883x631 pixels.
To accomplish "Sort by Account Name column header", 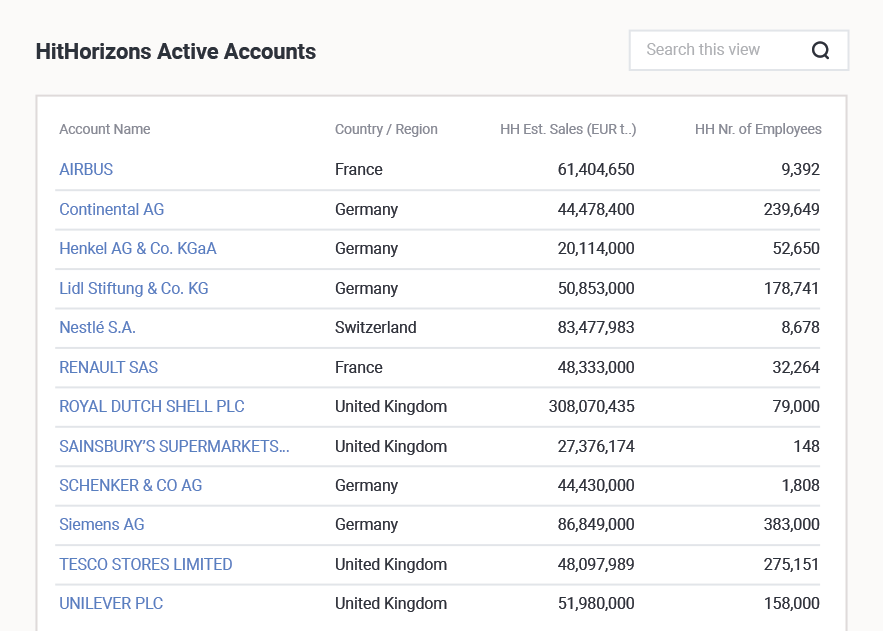I will click(105, 129).
